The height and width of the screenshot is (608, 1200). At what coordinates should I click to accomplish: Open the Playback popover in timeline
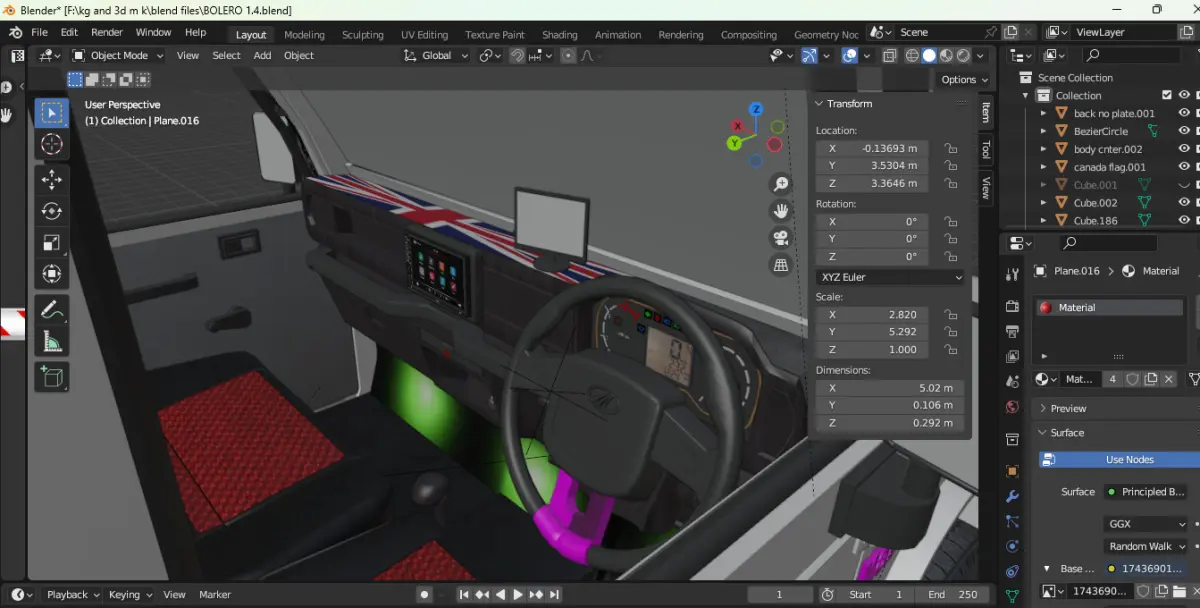click(x=74, y=595)
